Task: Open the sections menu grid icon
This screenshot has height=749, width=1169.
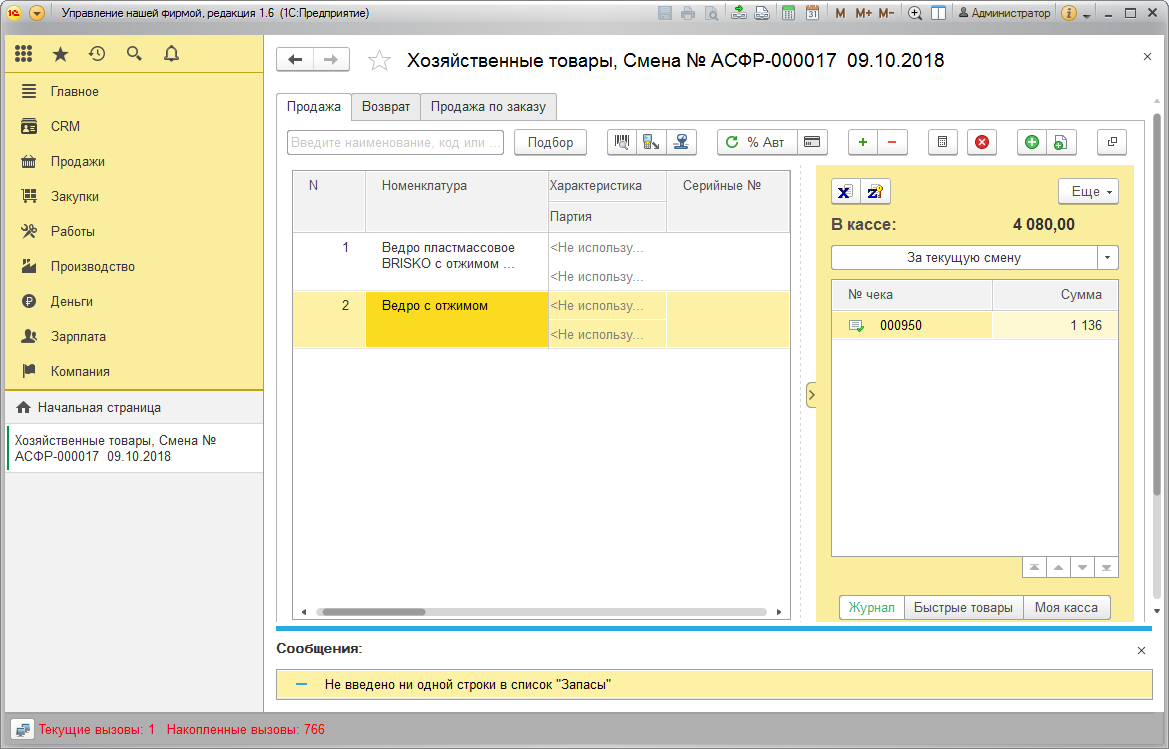Action: tap(24, 54)
